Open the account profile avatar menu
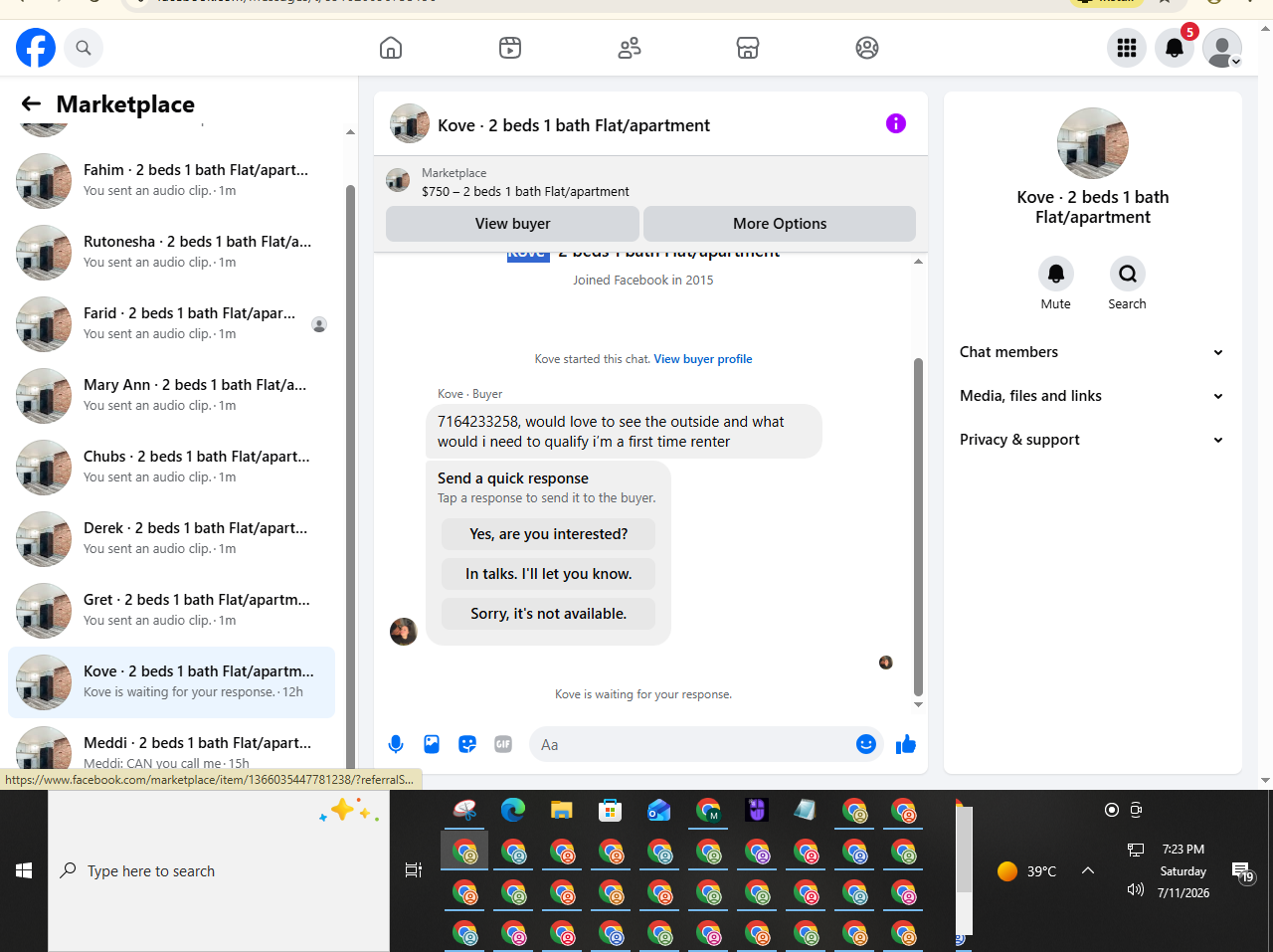The image size is (1273, 952). pyautogui.click(x=1222, y=48)
